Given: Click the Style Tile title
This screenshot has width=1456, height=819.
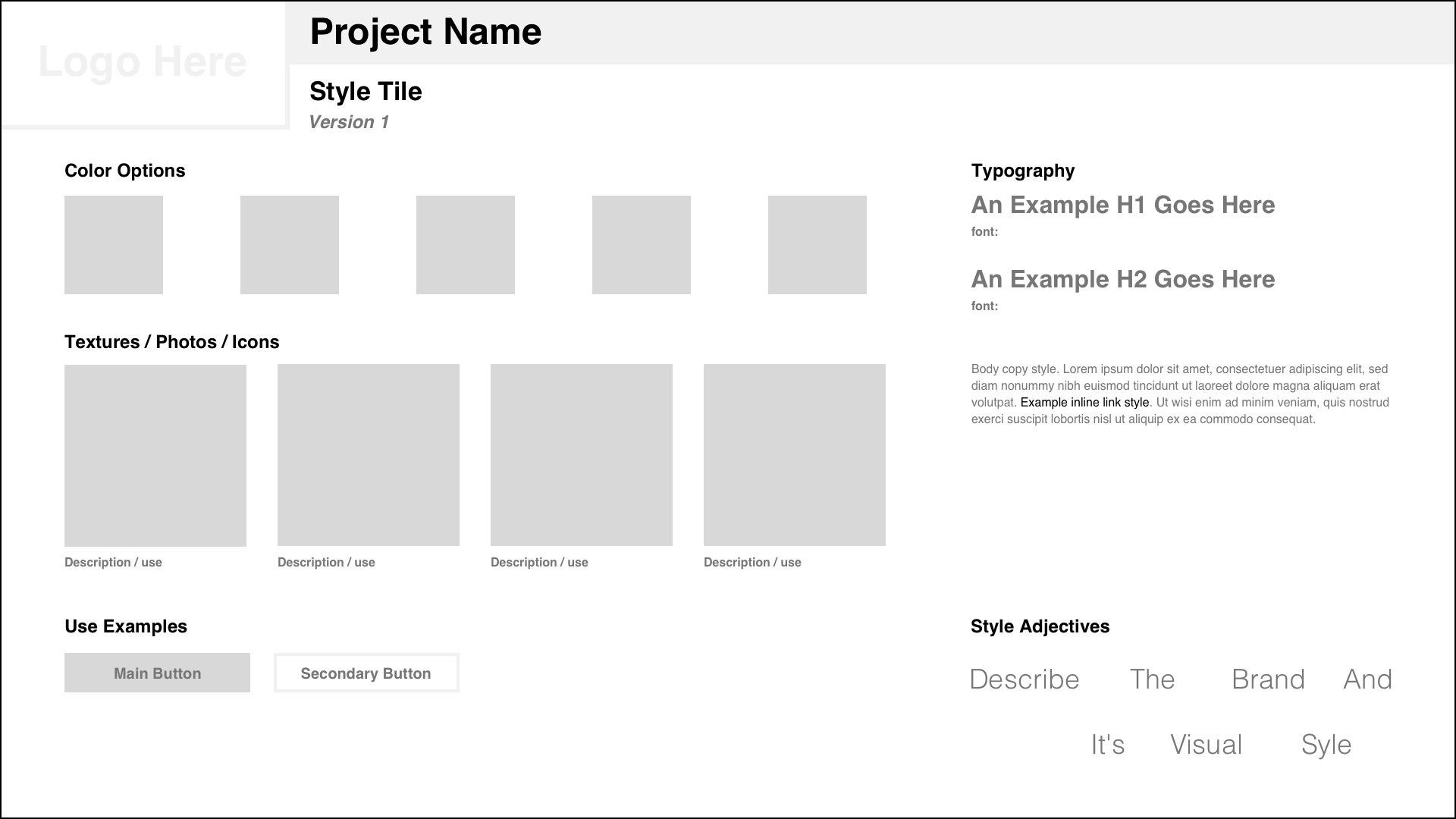Looking at the screenshot, I should (366, 92).
